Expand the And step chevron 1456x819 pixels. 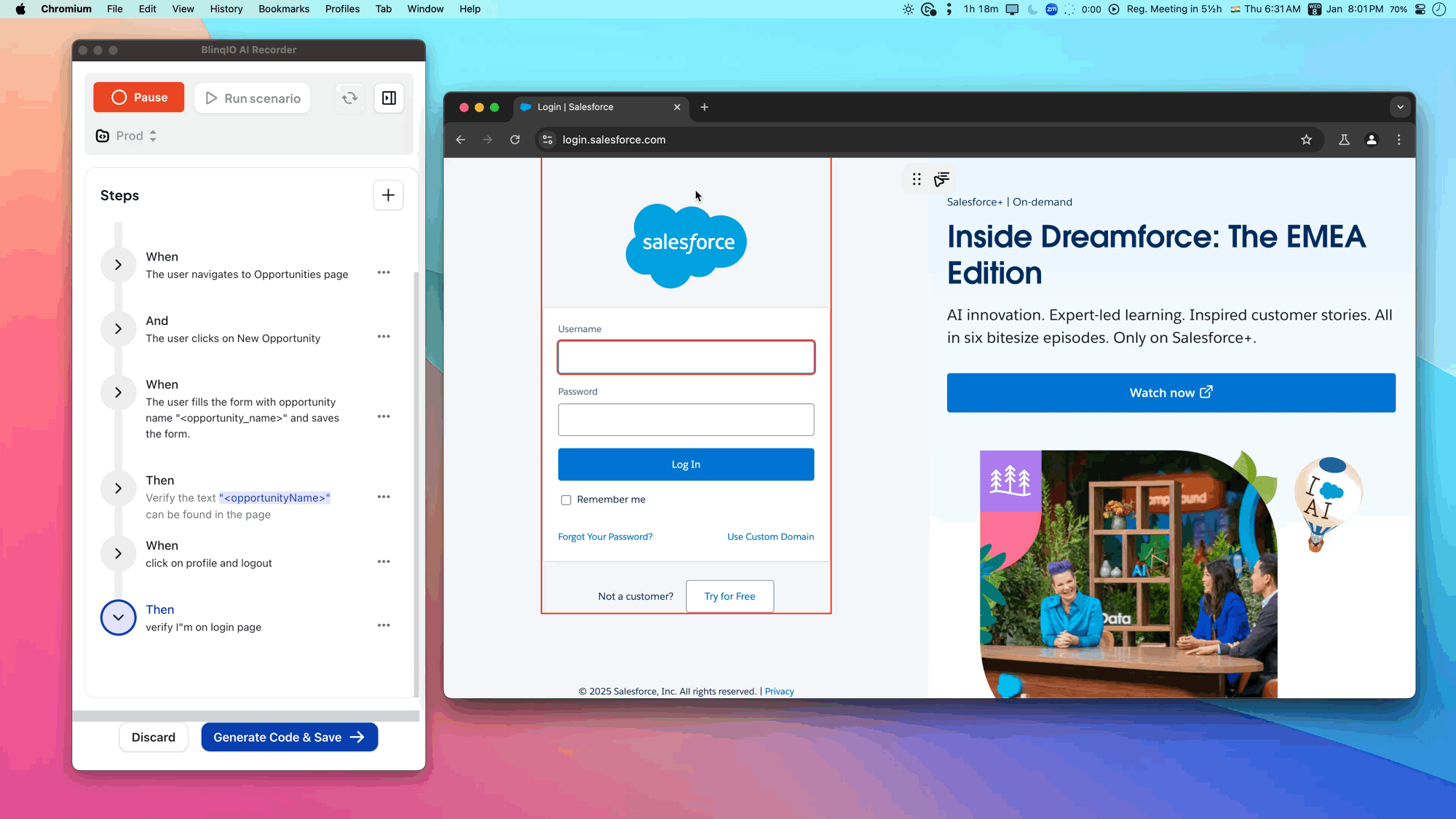coord(118,329)
